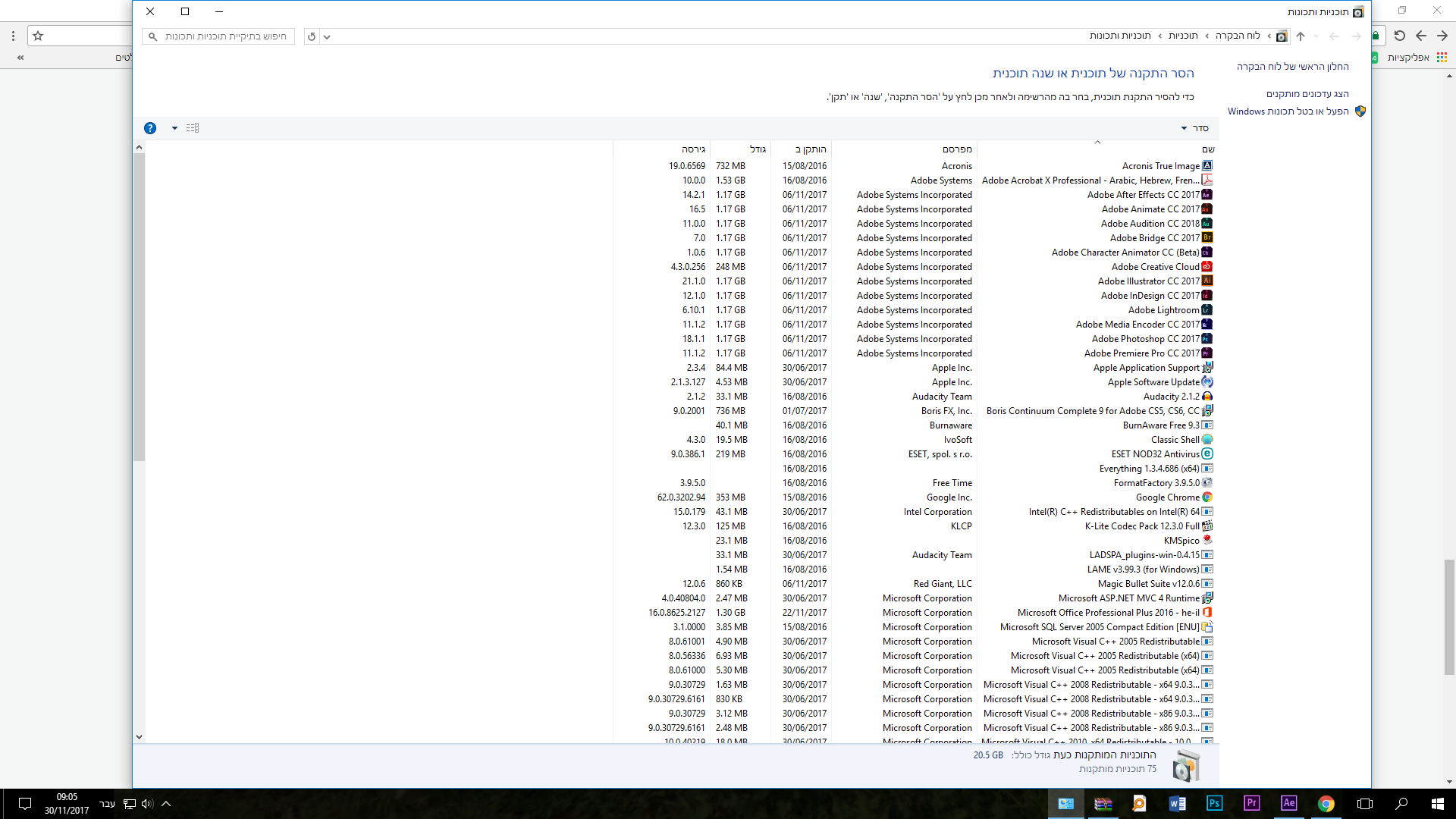Select the Adobe After Effects CC 2017 icon

coord(1207,195)
